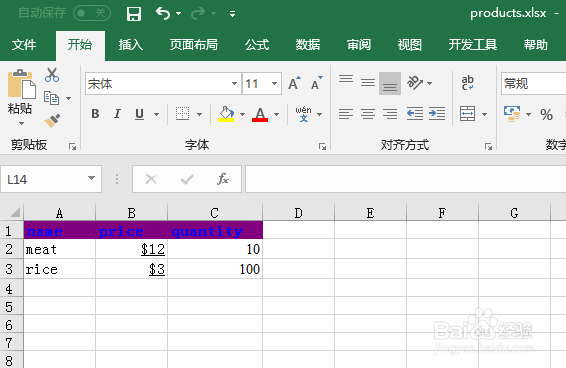Viewport: 566px width, 368px height.
Task: Click Decrease Indent icon
Action: pos(415,114)
